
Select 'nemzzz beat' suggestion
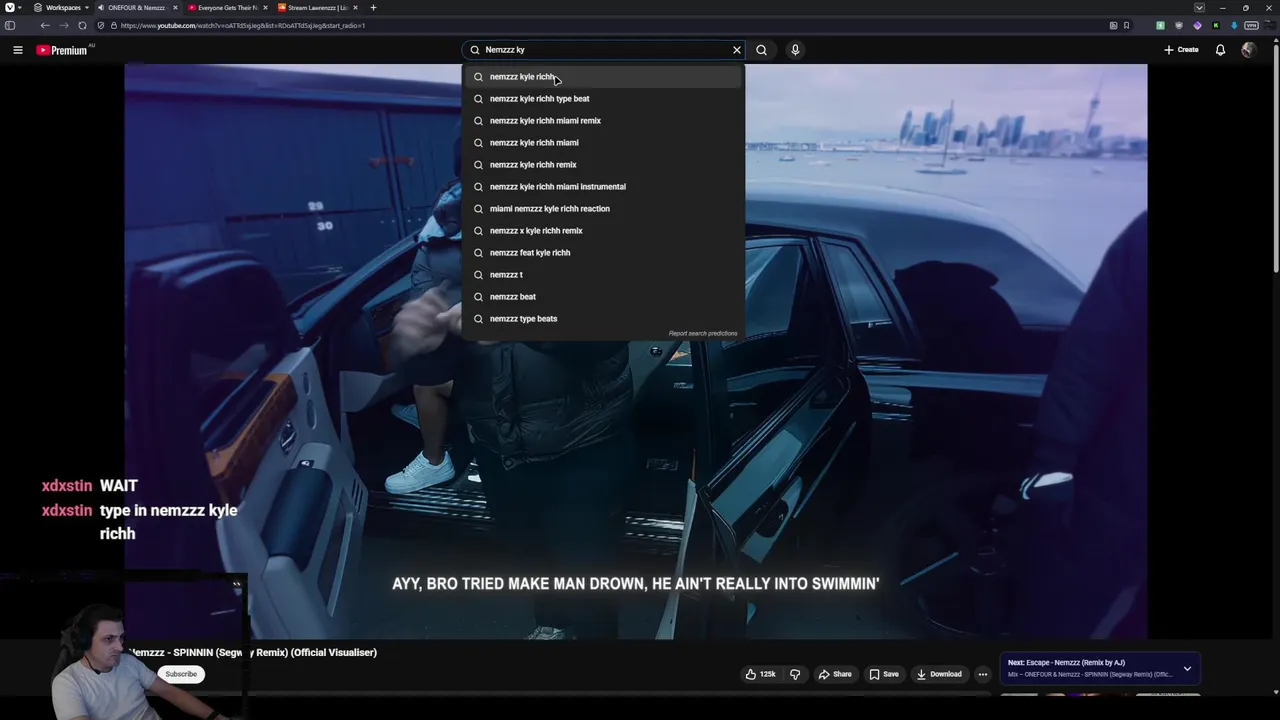[x=603, y=297]
